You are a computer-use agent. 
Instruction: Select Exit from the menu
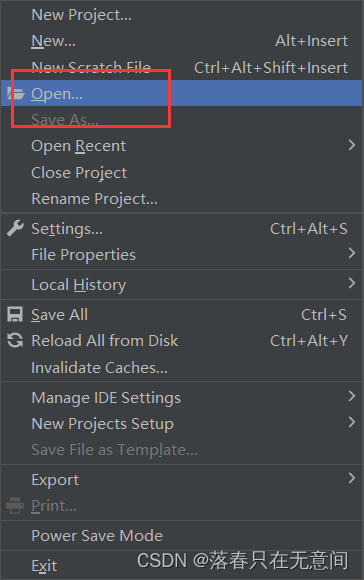pos(181,565)
